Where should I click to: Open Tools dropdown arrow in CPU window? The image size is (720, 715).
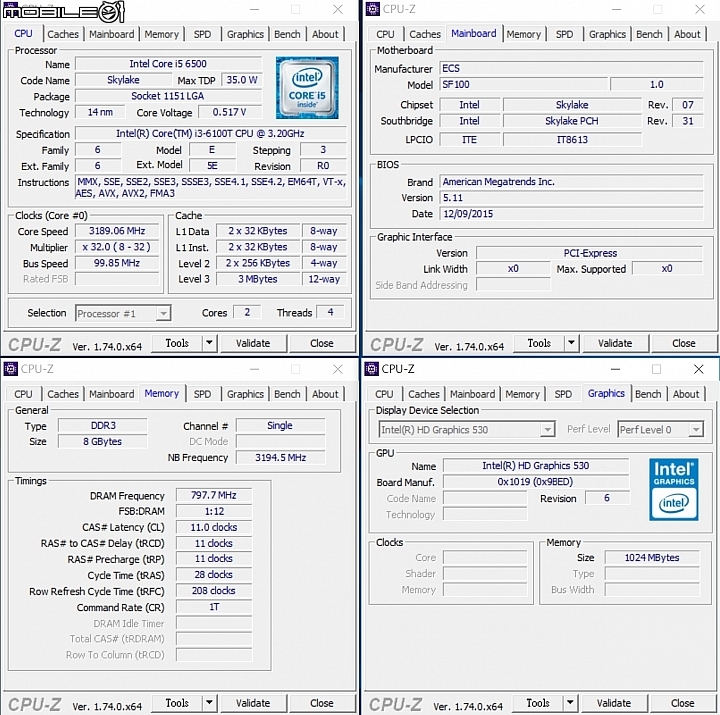coord(209,343)
